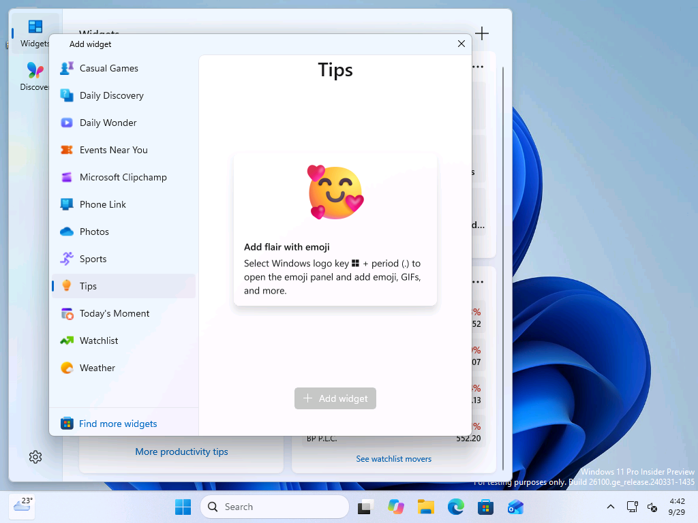The image size is (698, 523).
Task: Click the network status tray icon
Action: (632, 507)
